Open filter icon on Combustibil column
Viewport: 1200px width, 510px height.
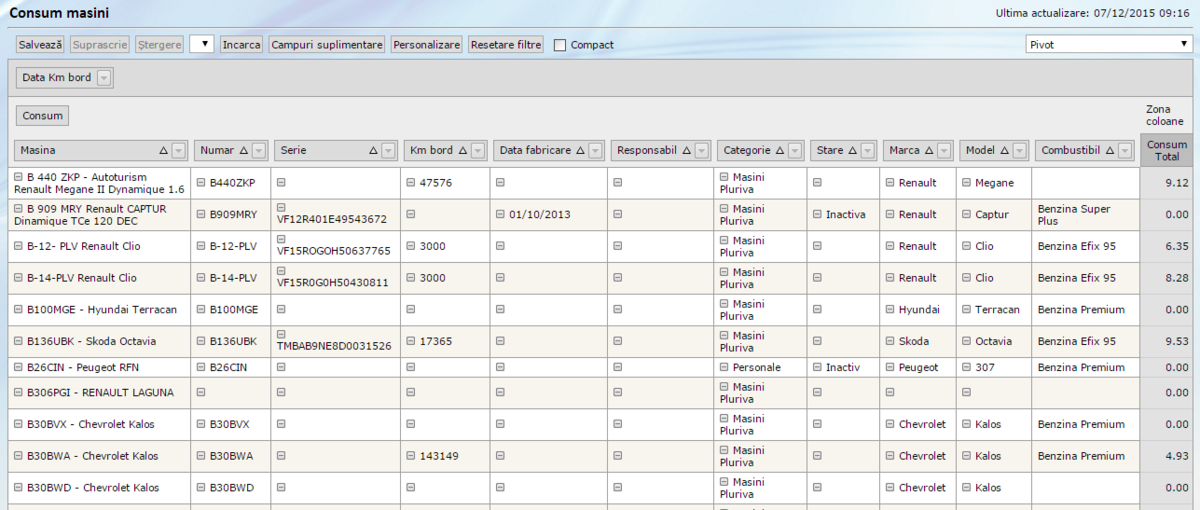pyautogui.click(x=1124, y=151)
